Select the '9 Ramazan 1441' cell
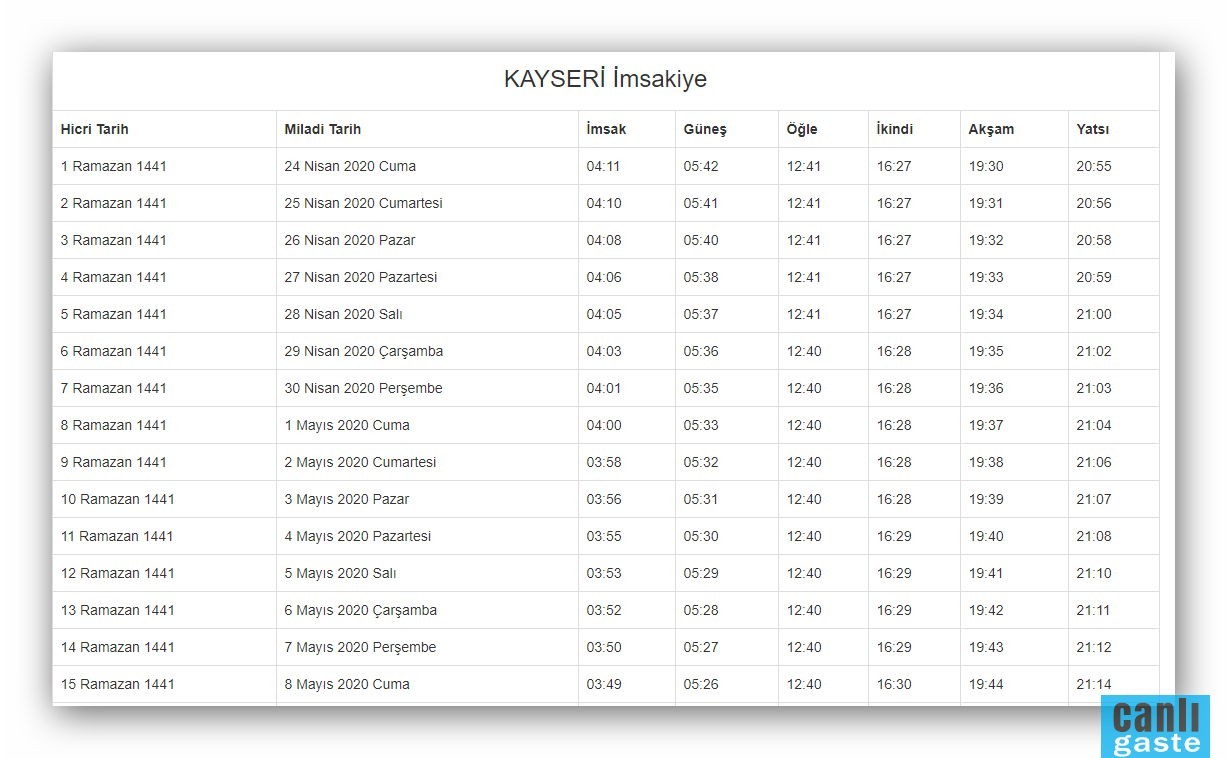 click(x=113, y=462)
